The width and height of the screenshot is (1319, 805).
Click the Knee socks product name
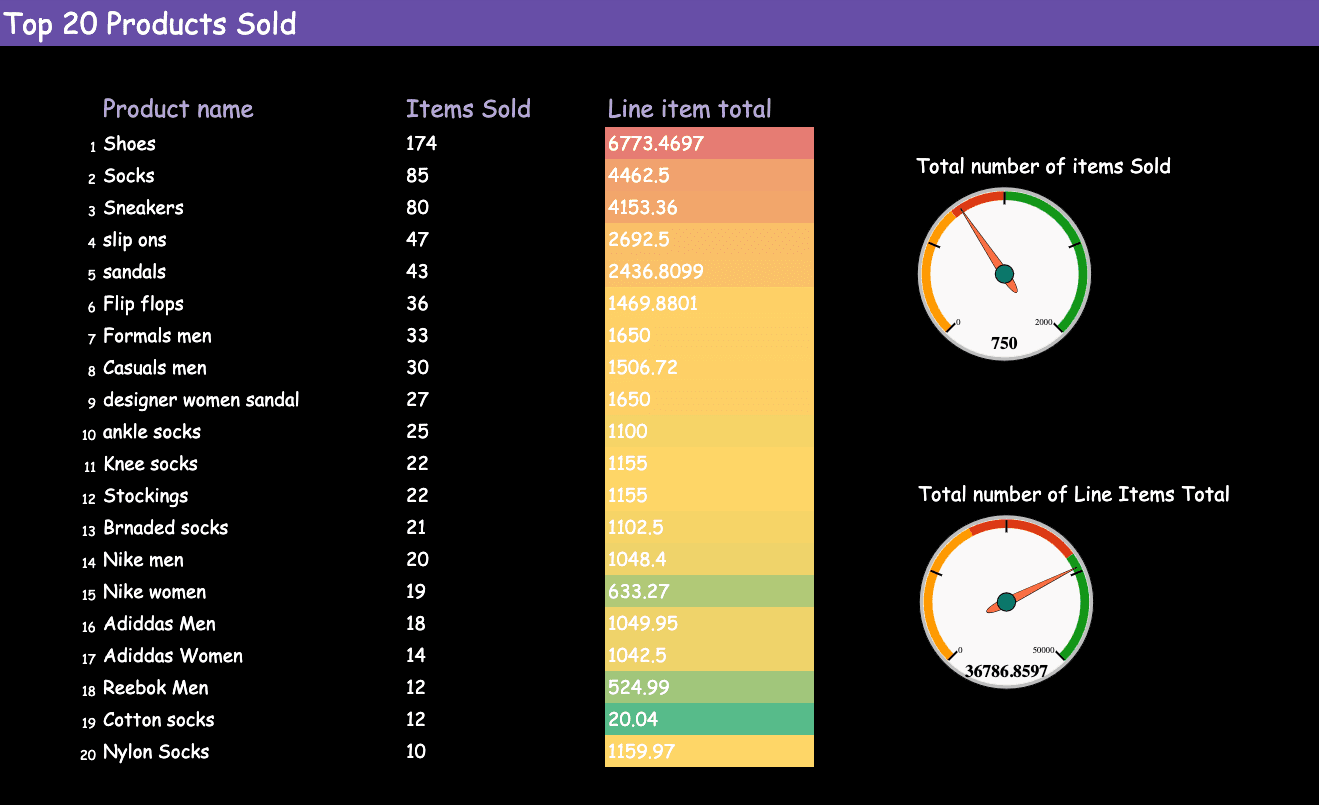(151, 464)
